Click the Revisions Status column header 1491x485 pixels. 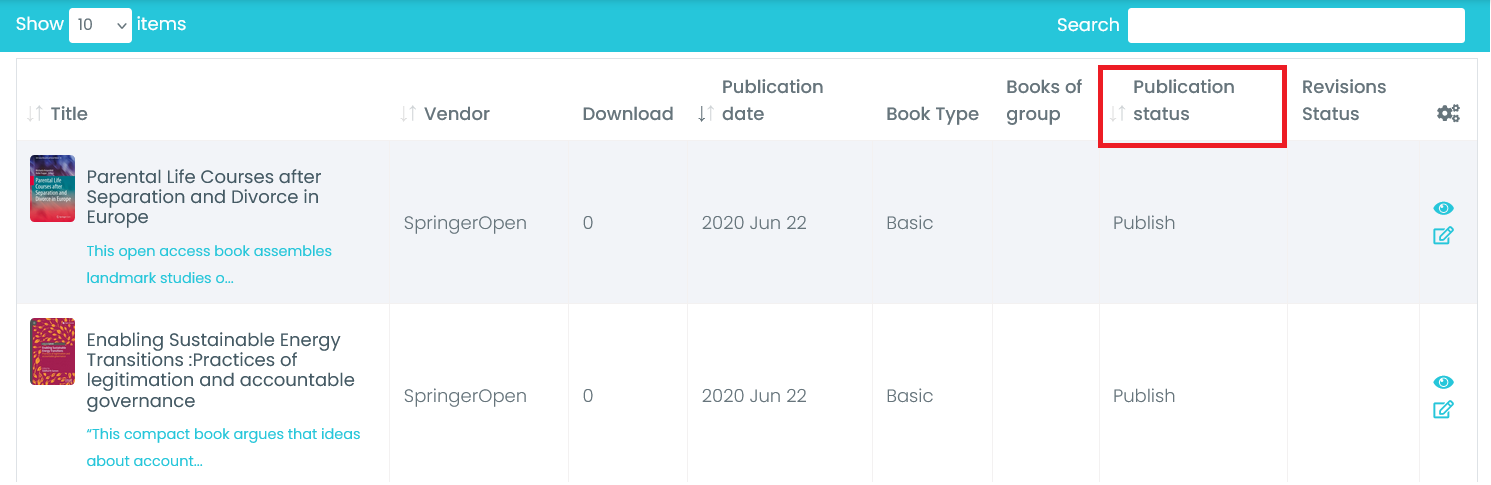click(x=1343, y=100)
